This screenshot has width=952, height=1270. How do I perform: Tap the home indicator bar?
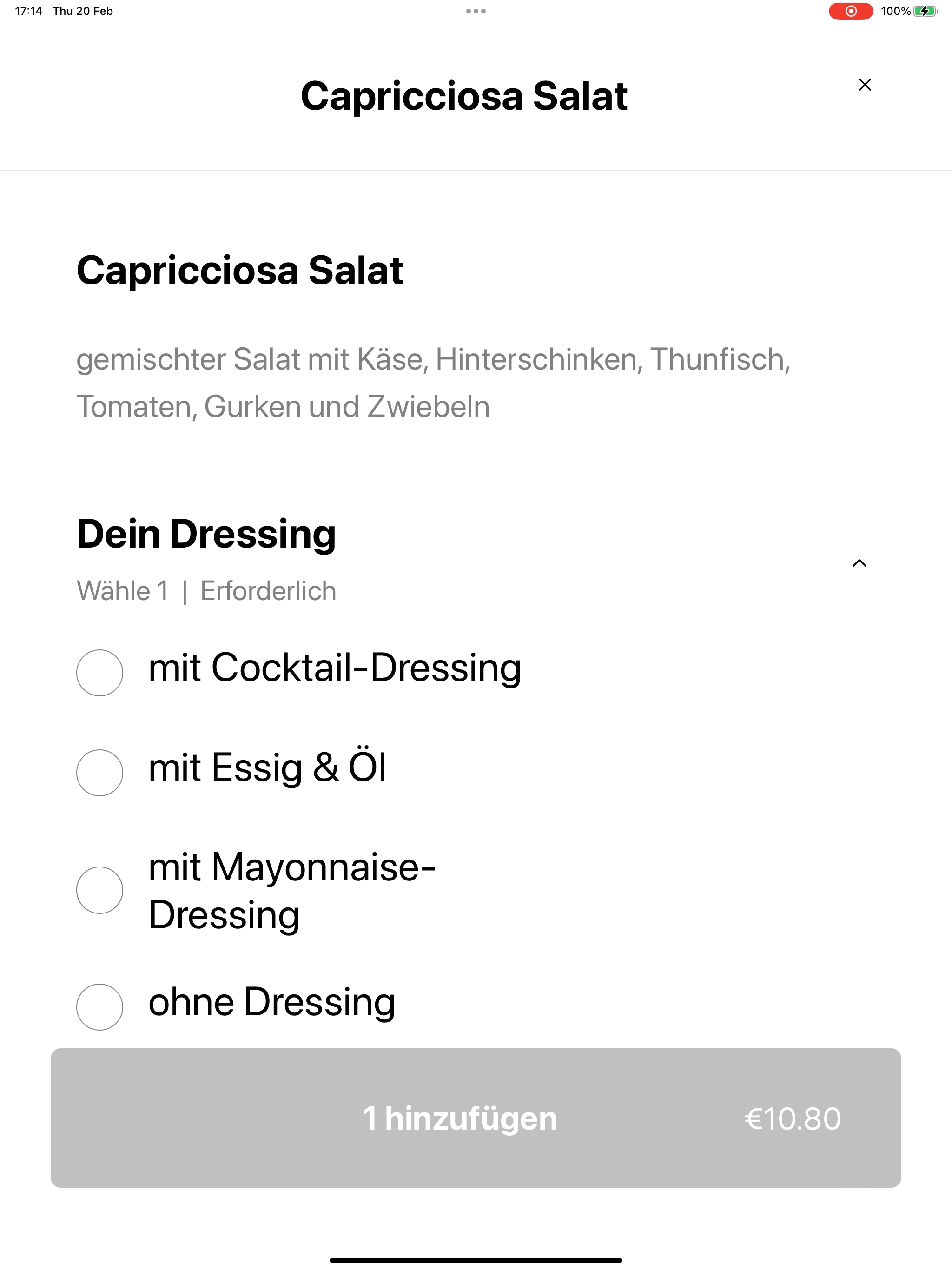476,1260
